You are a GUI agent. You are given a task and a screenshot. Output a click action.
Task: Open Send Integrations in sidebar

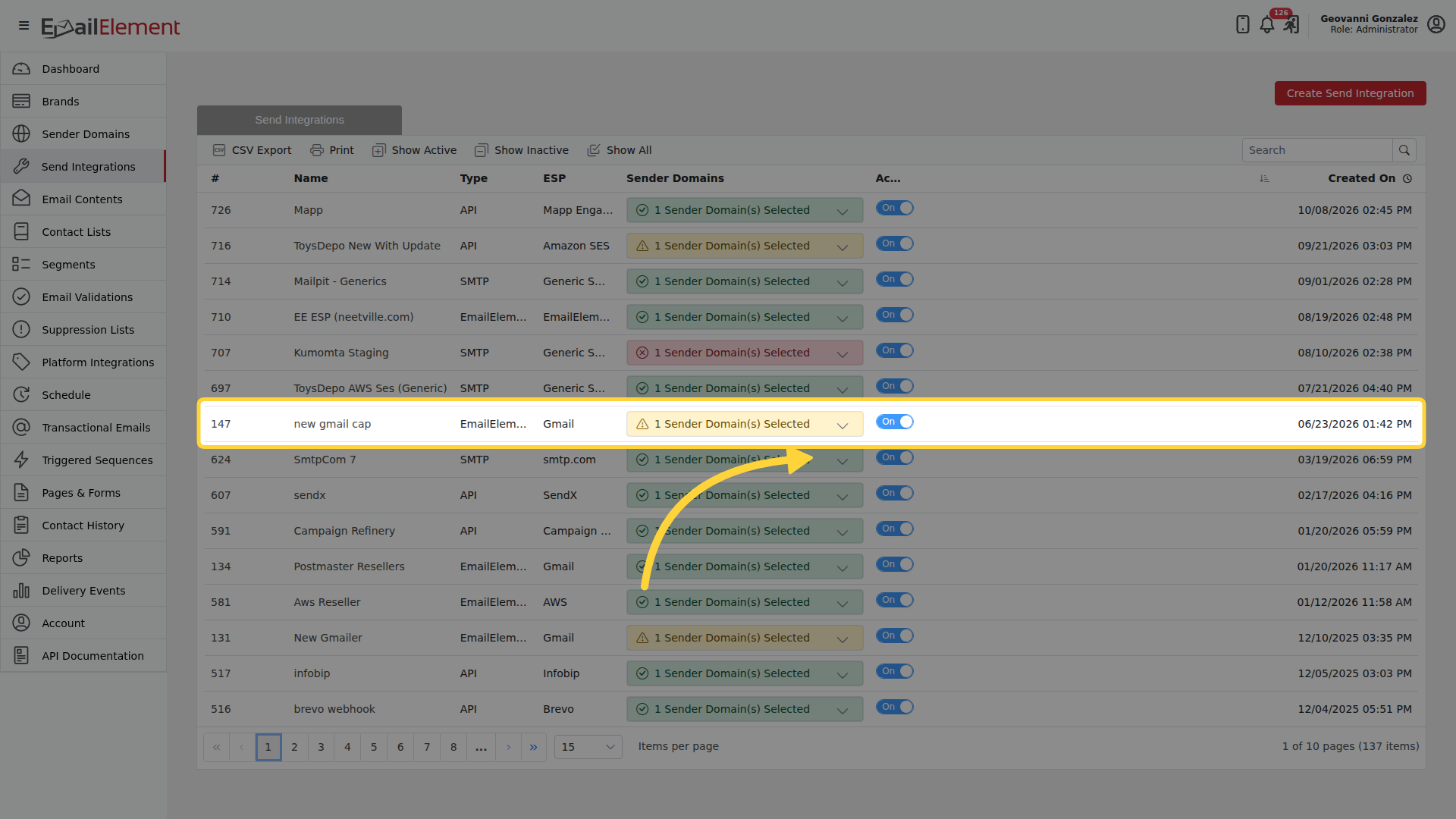[x=83, y=167]
